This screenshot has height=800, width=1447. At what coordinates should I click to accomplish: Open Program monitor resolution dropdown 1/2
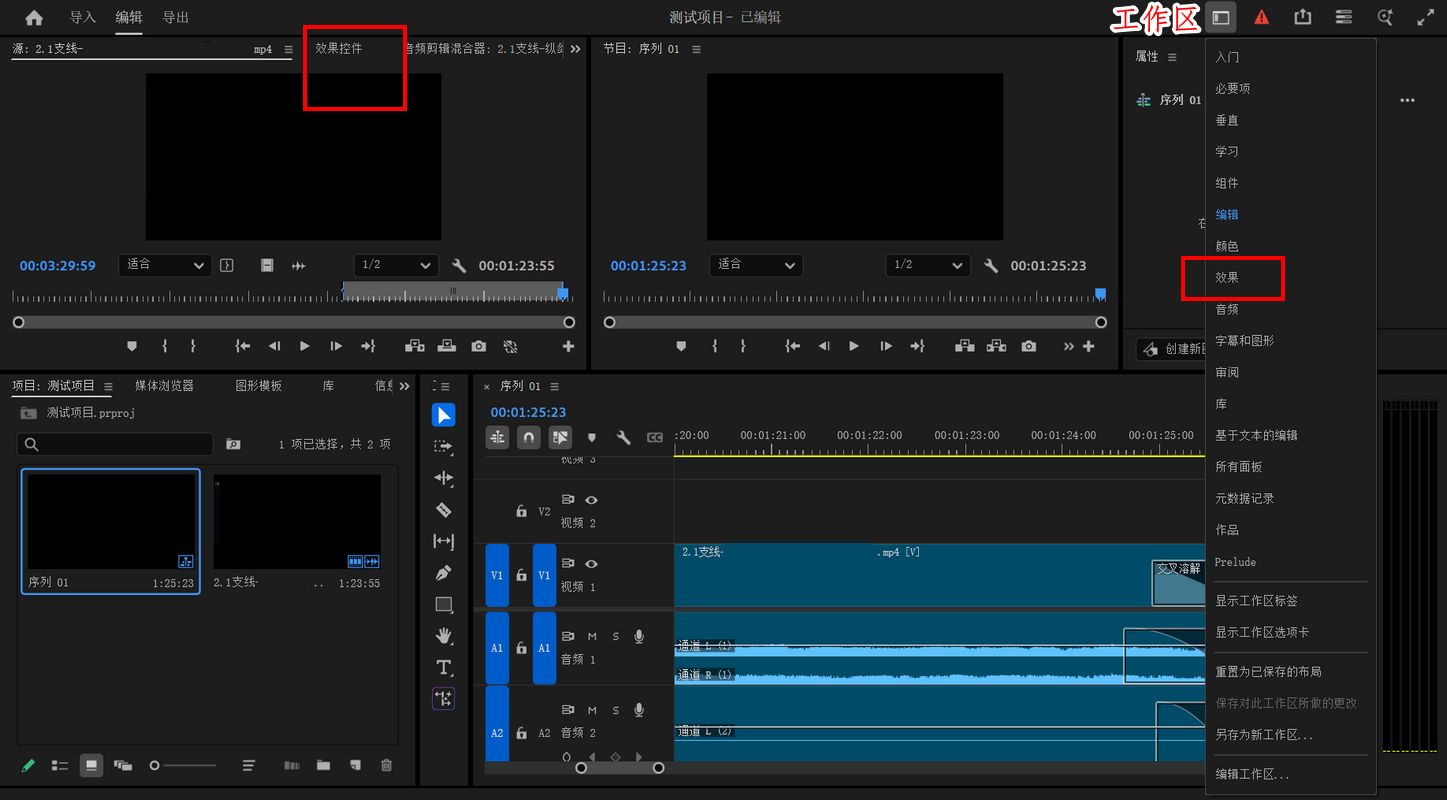[x=928, y=265]
